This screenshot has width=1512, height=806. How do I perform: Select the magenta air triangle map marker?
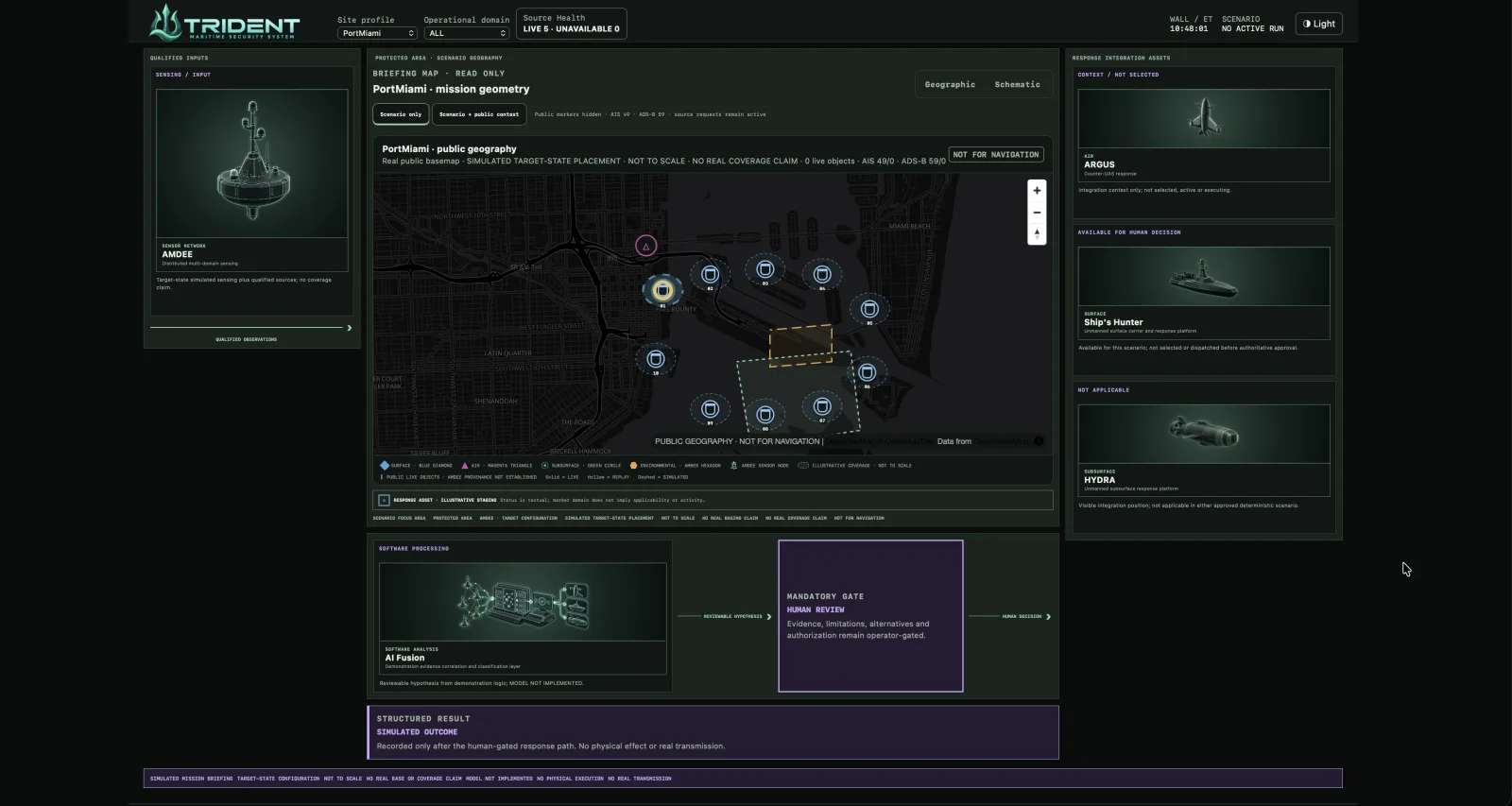pos(645,247)
